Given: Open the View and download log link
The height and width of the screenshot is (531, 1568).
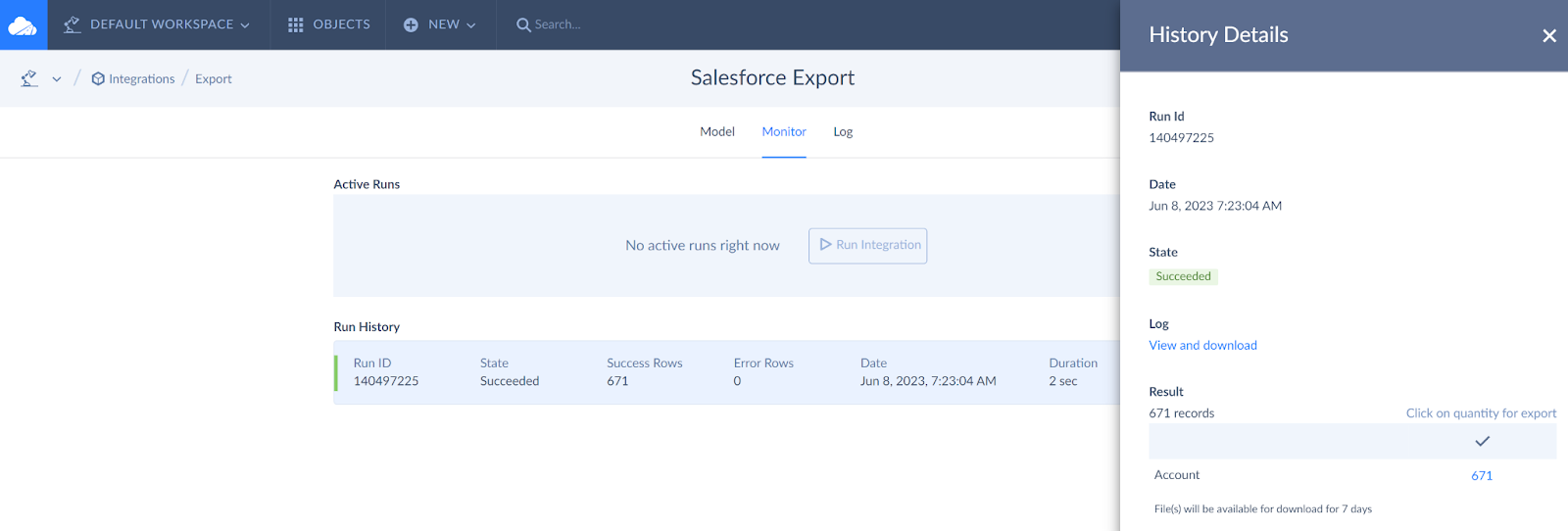Looking at the screenshot, I should click(x=1202, y=345).
